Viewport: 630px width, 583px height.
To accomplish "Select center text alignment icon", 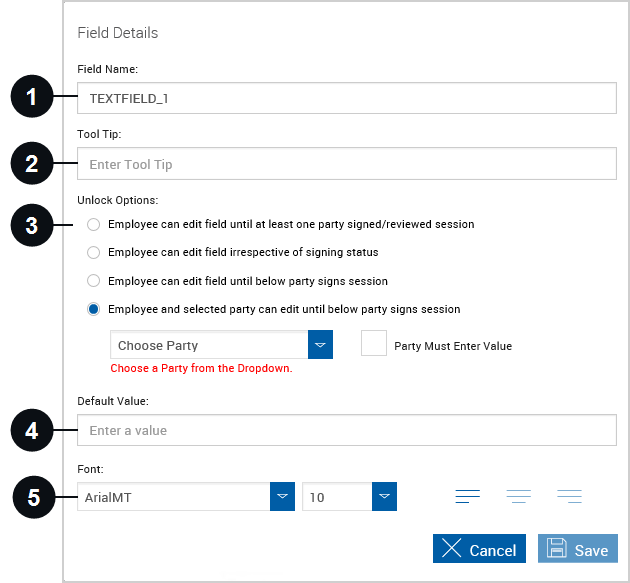I will (519, 497).
